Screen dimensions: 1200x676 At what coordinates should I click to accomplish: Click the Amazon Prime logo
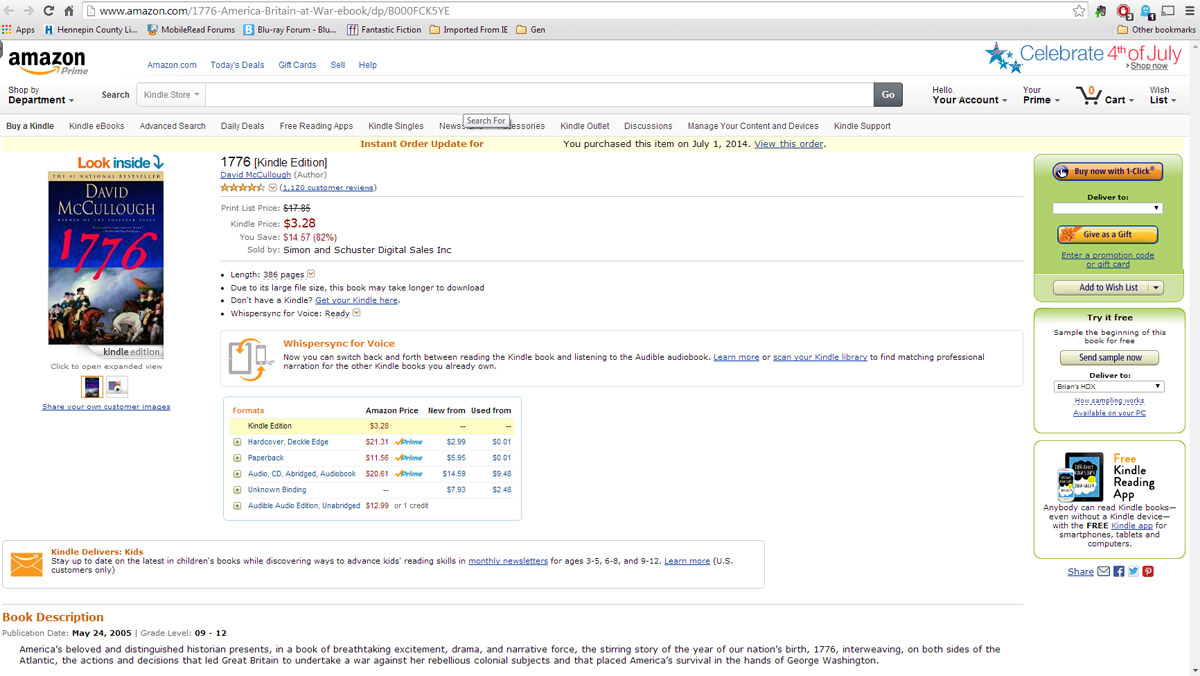tap(48, 62)
